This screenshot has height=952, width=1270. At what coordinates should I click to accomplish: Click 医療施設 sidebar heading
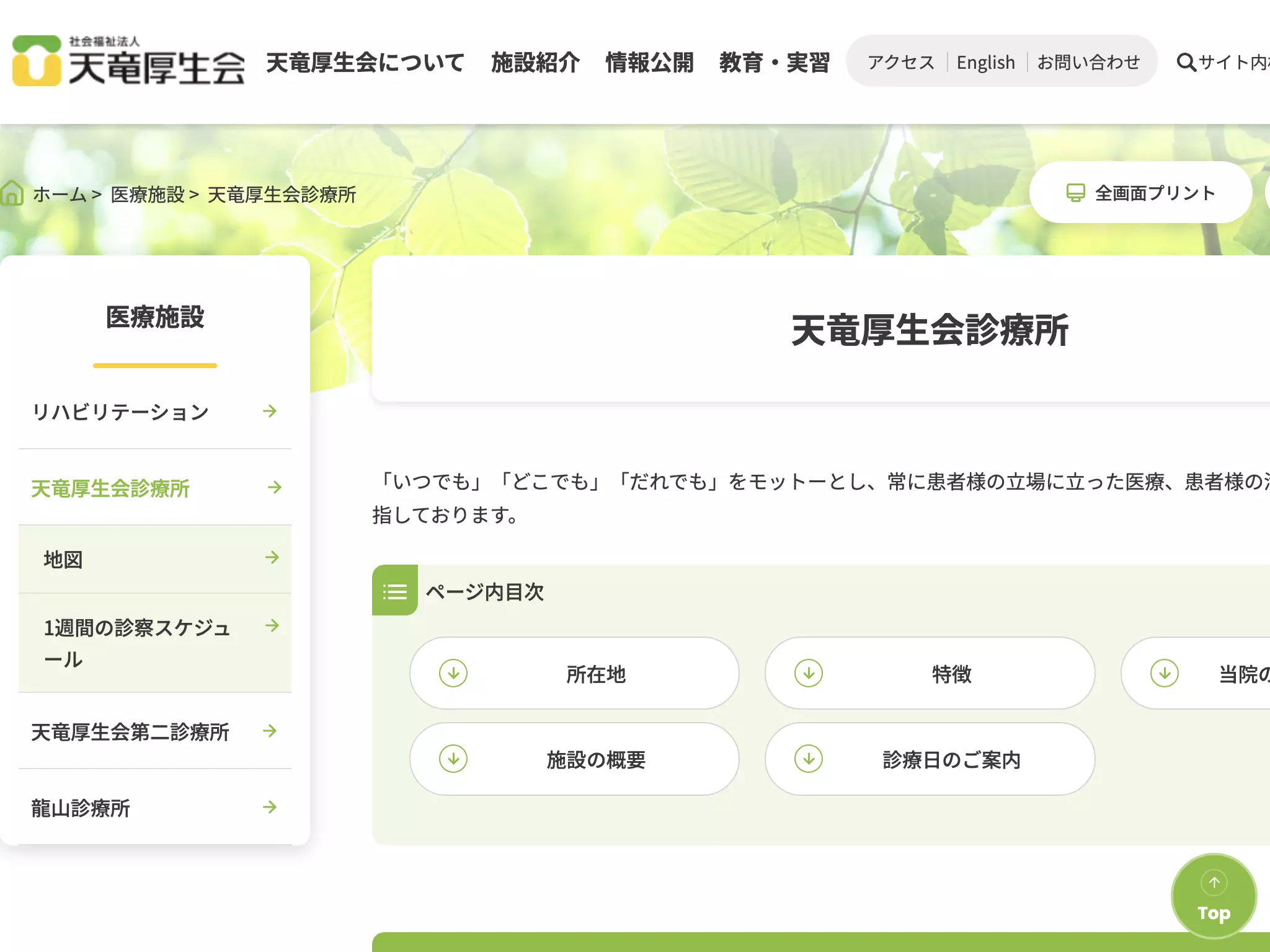(x=155, y=317)
